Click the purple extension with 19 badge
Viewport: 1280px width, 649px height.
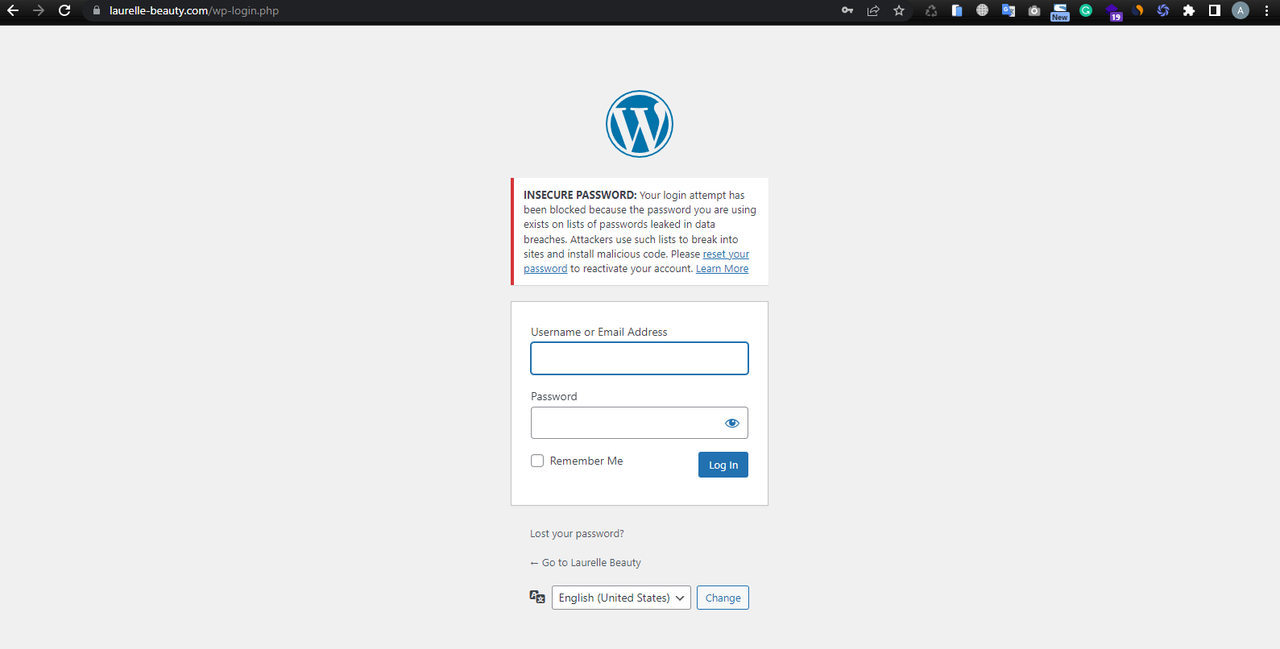coord(1113,12)
